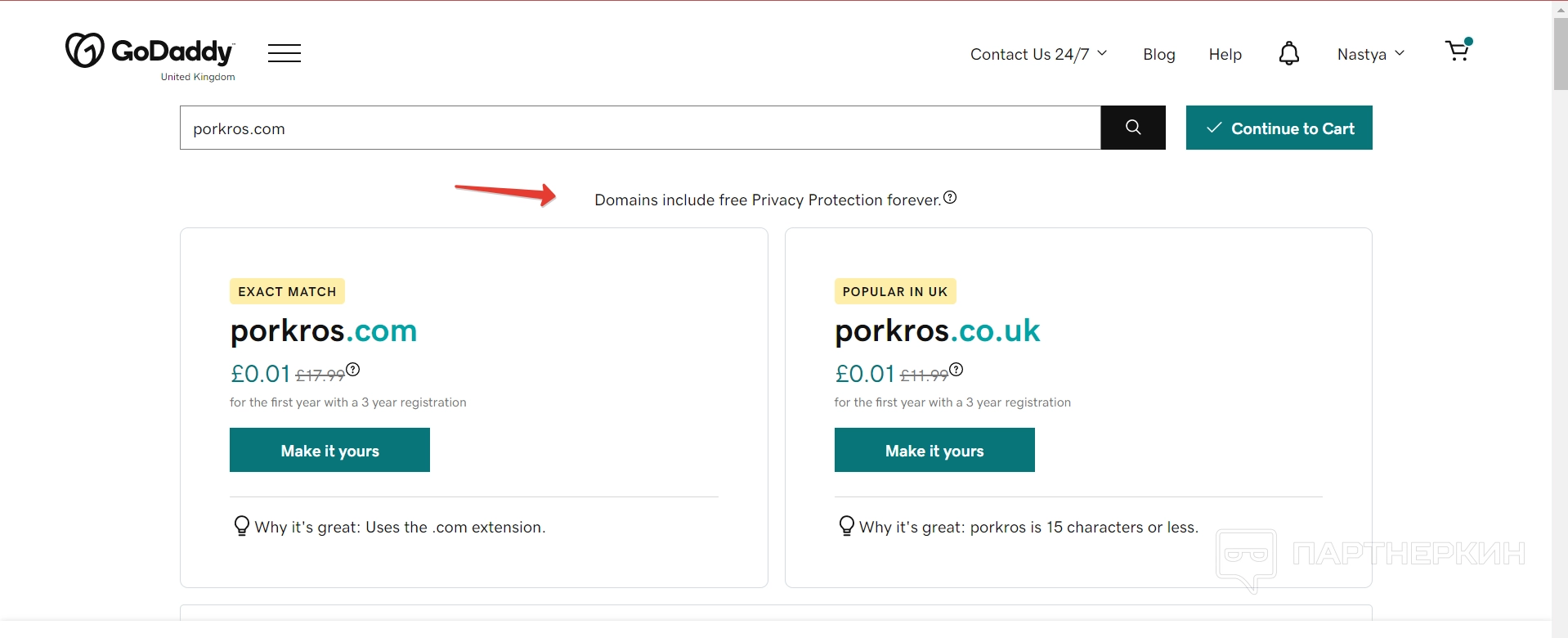Click the lightbulb icon in porkros.com card
Screen dimensions: 1568x638
point(241,526)
